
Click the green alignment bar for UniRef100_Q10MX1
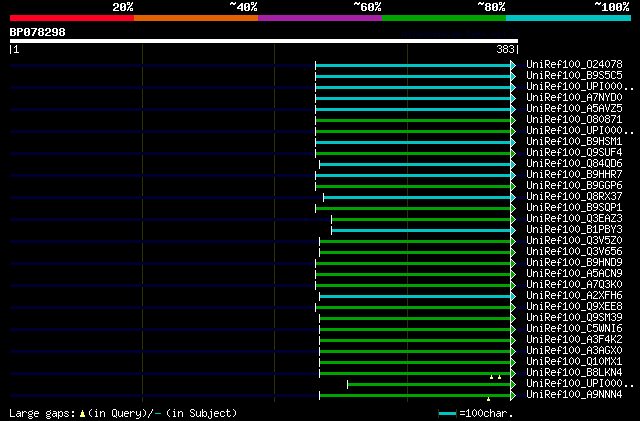415,363
